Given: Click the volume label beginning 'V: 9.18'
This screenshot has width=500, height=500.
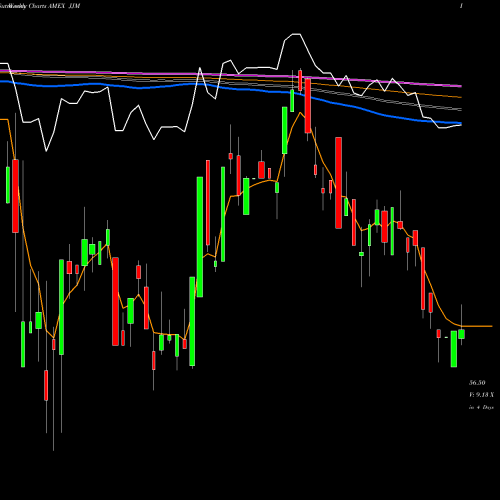Looking at the screenshot, I should pyautogui.click(x=481, y=395).
